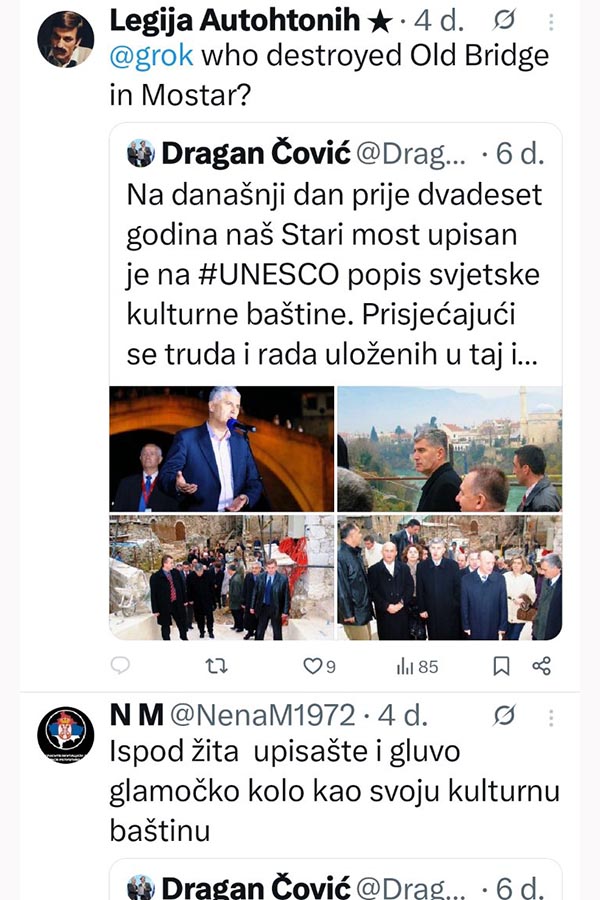The width and height of the screenshot is (600, 900).
Task: Open Dragan Čović name in first quoted tweet
Action: coord(256,154)
